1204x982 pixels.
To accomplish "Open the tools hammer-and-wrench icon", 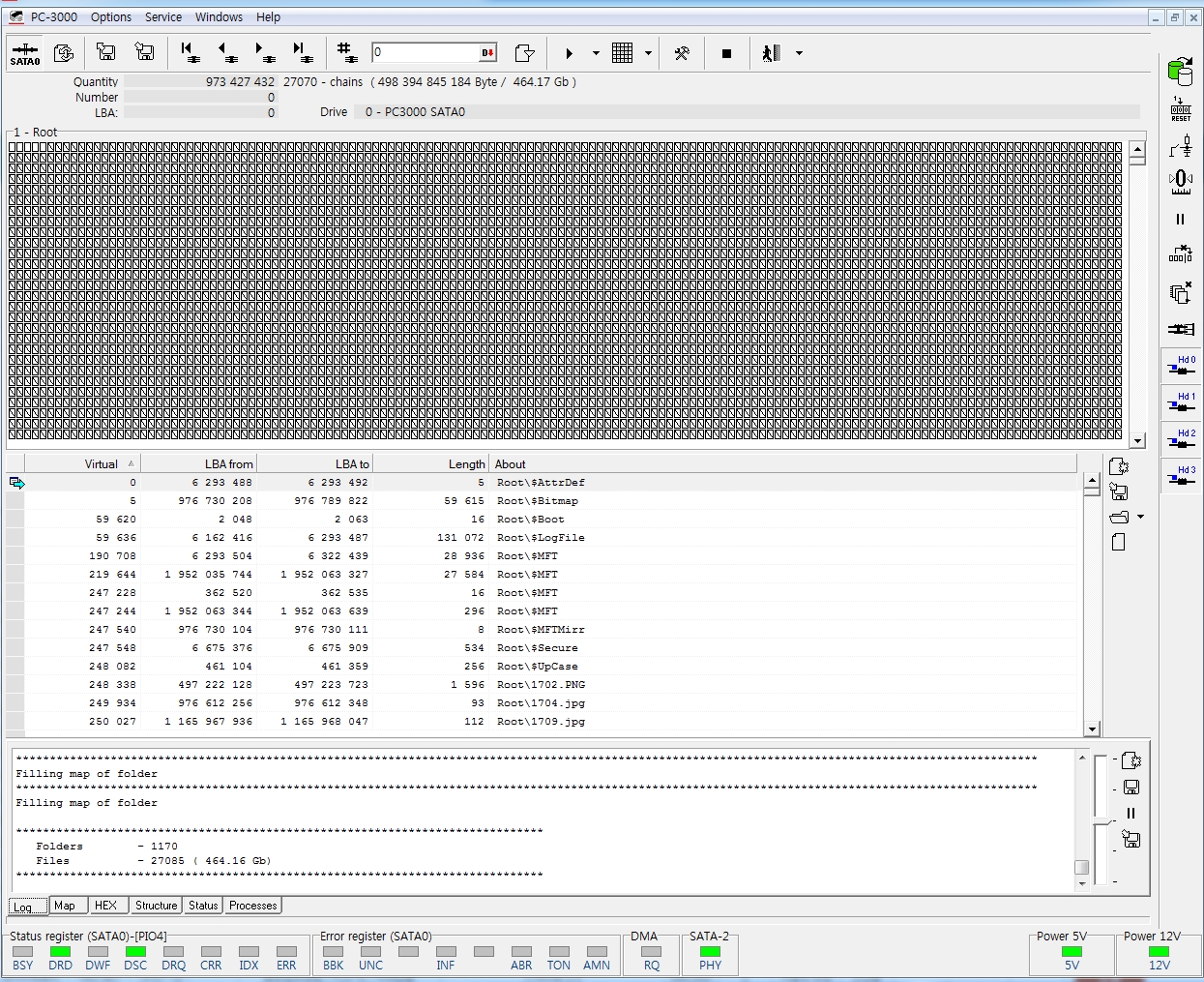I will click(x=682, y=53).
